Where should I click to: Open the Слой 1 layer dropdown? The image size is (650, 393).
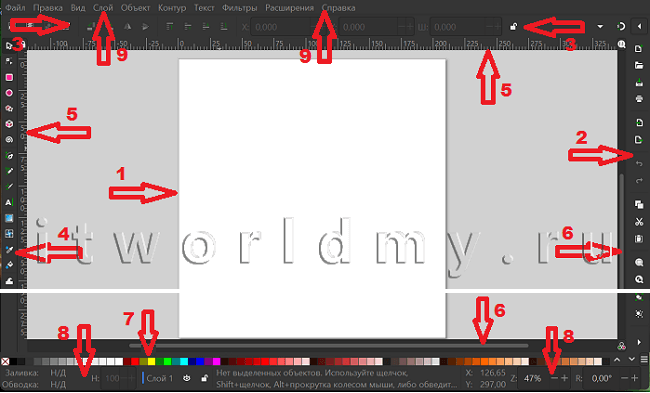tap(159, 378)
